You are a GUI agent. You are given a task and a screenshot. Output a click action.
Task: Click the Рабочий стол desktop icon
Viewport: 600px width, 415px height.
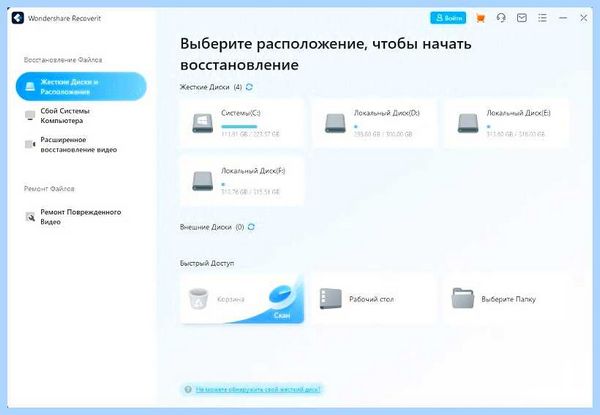331,299
